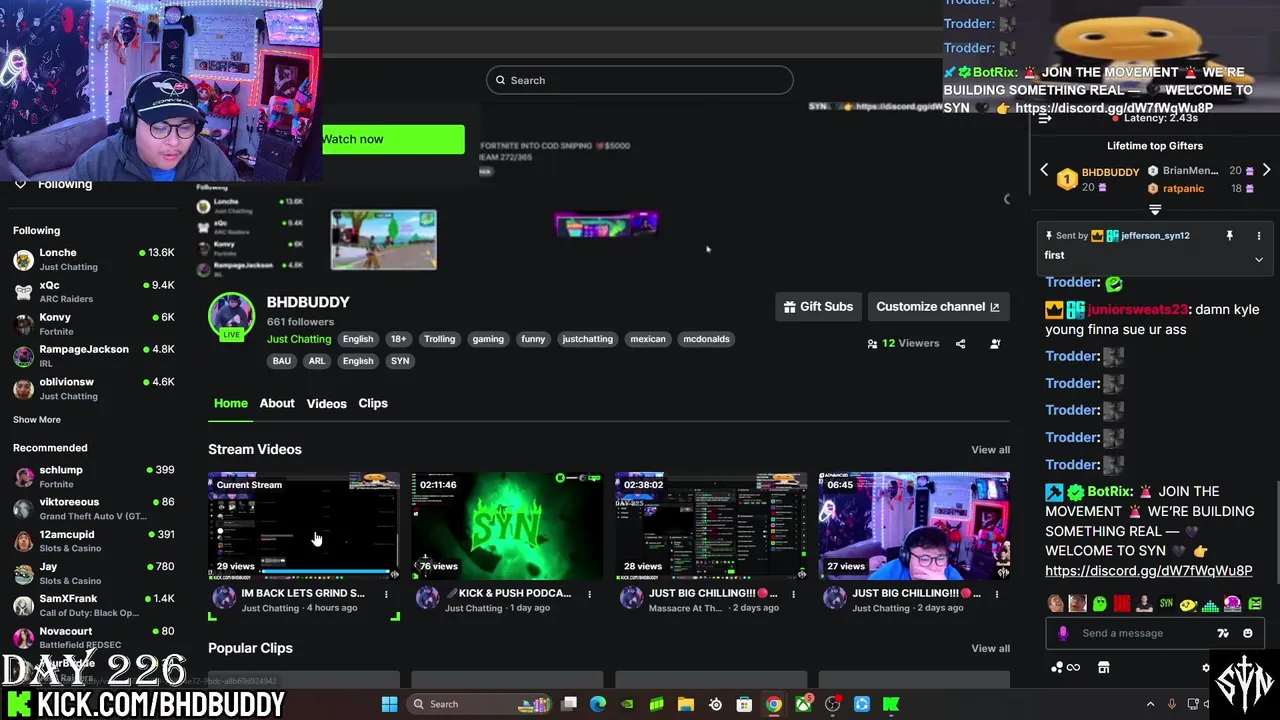The height and width of the screenshot is (720, 1280).
Task: Open Xbox app in taskbar
Action: (x=803, y=704)
